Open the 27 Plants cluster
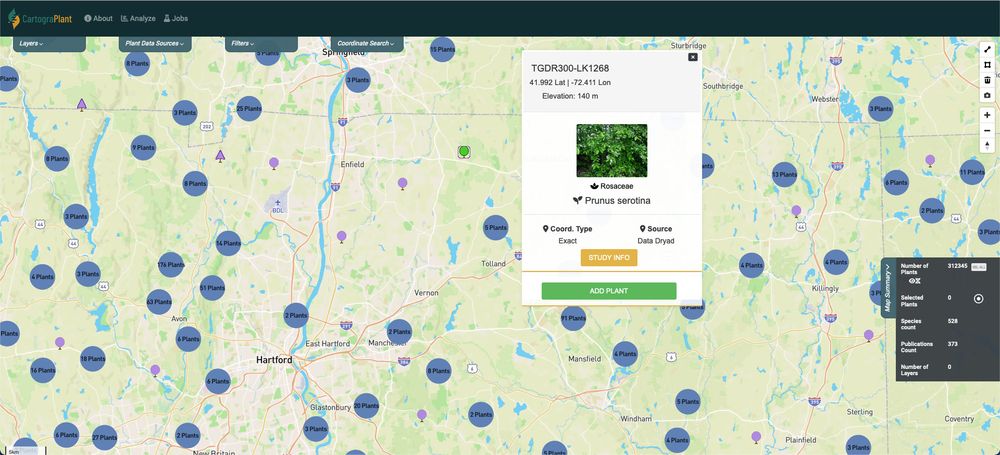 click(105, 438)
